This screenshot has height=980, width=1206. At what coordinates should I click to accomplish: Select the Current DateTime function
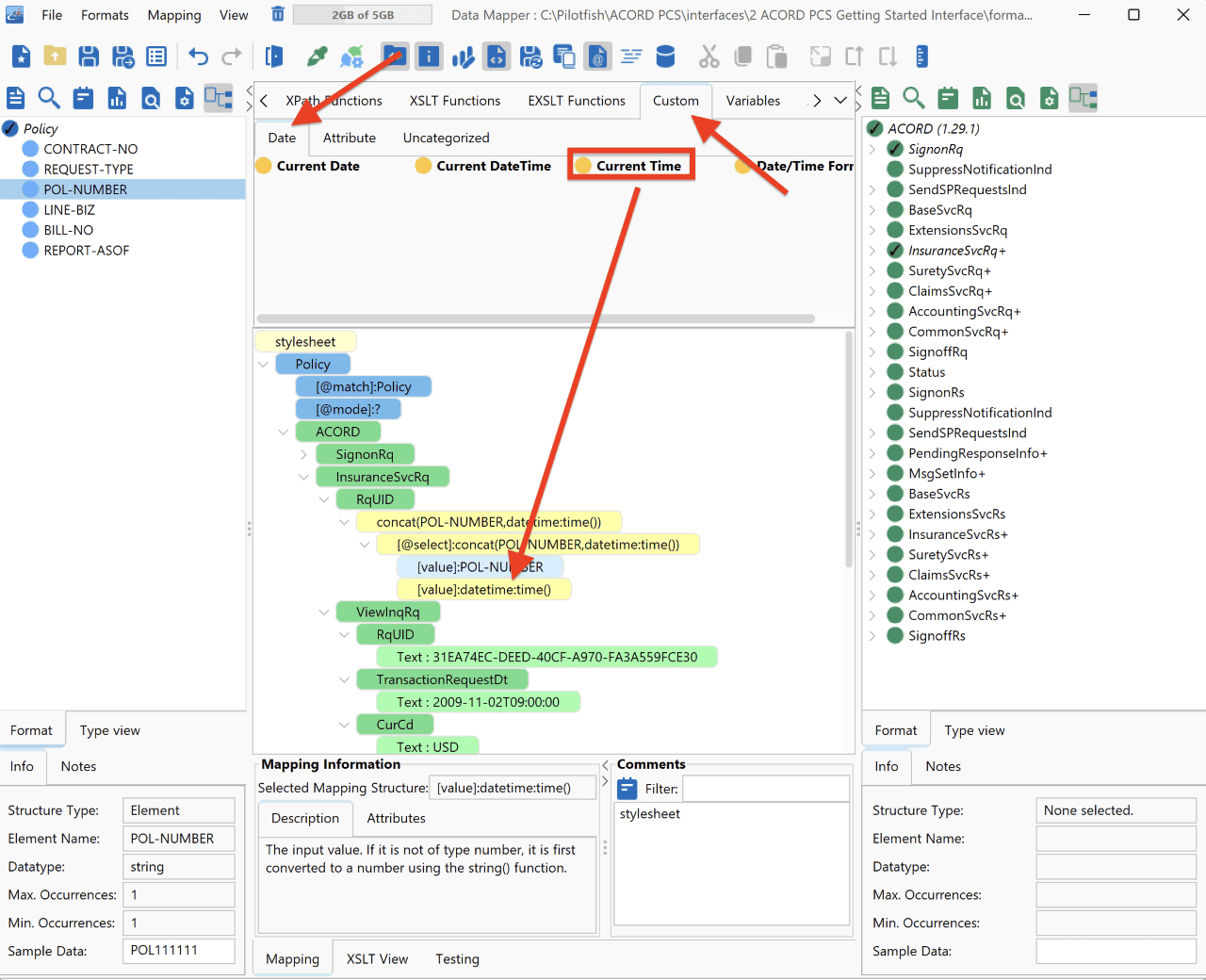tap(483, 166)
